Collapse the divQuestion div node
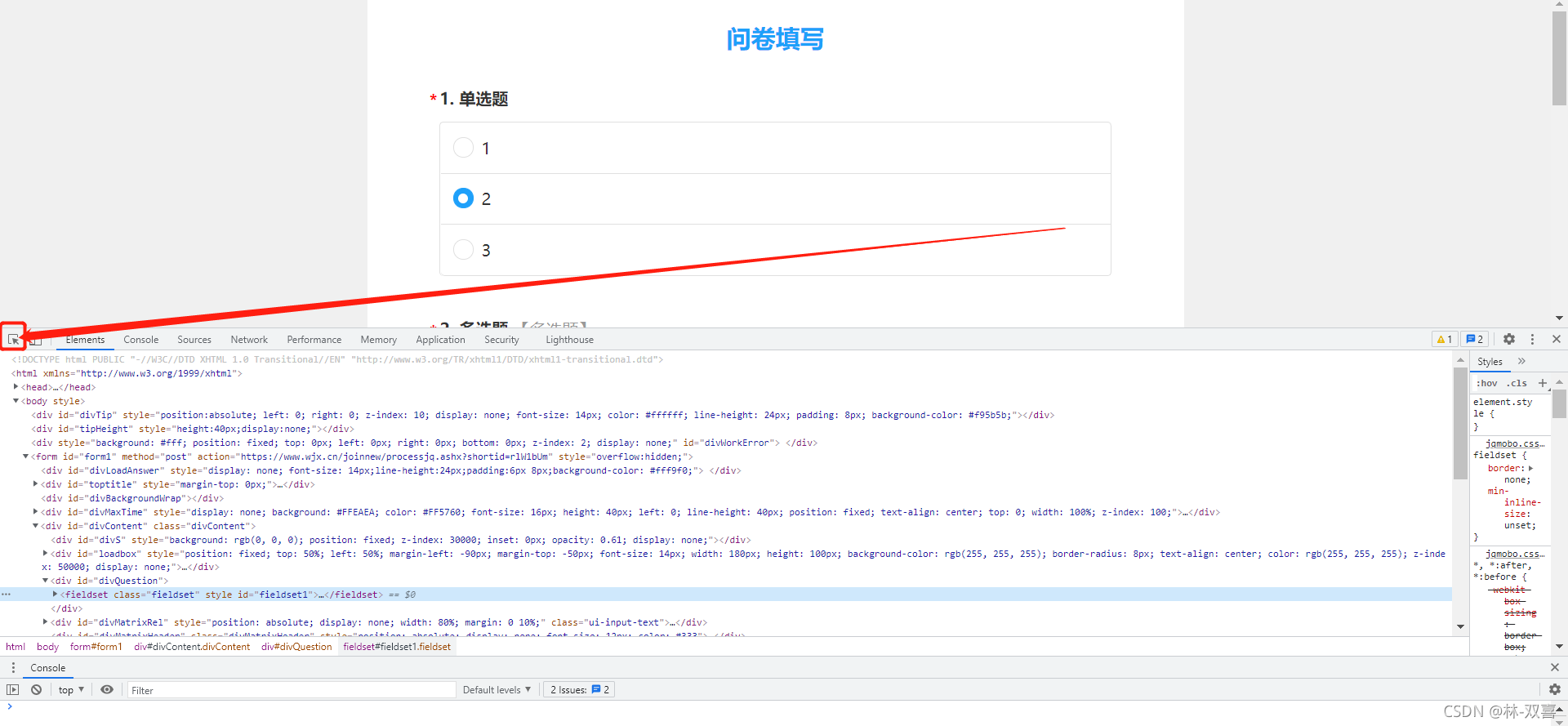Screen dimensions: 1568x726 [x=45, y=581]
